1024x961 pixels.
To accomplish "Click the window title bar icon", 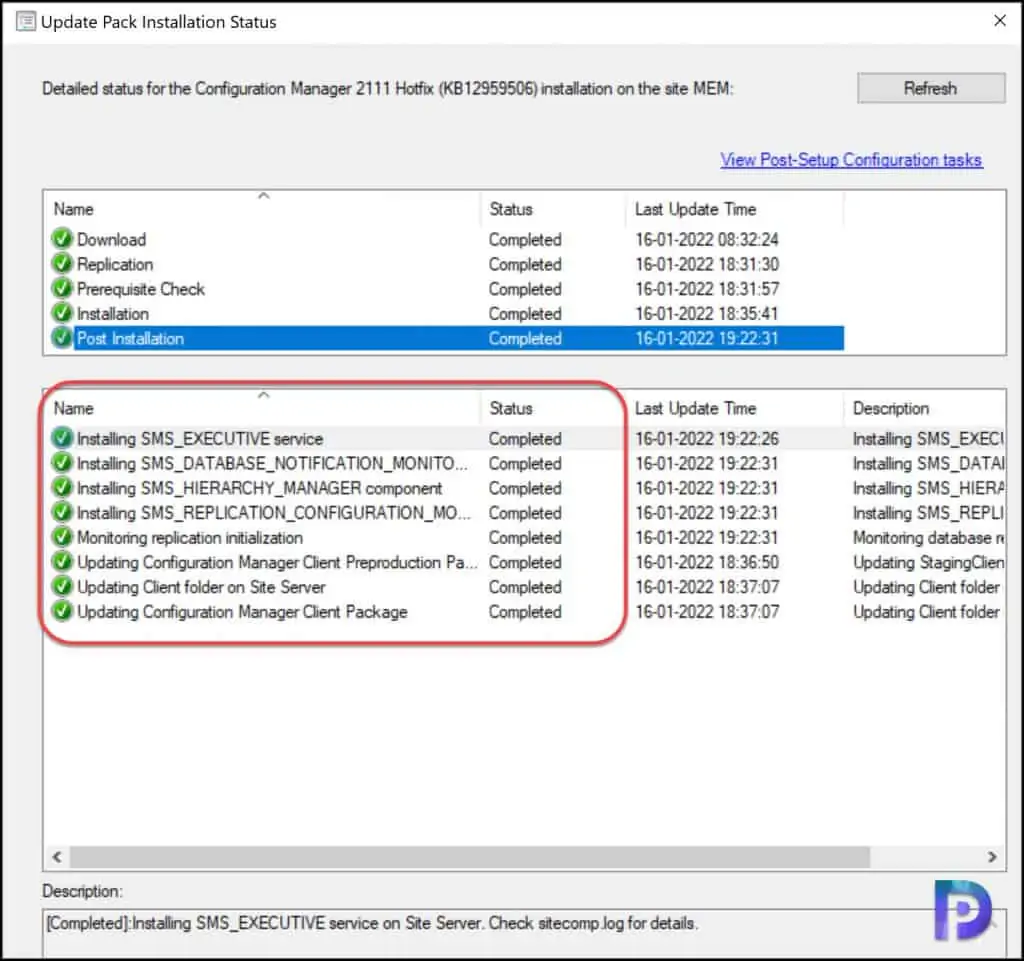I will click(25, 22).
